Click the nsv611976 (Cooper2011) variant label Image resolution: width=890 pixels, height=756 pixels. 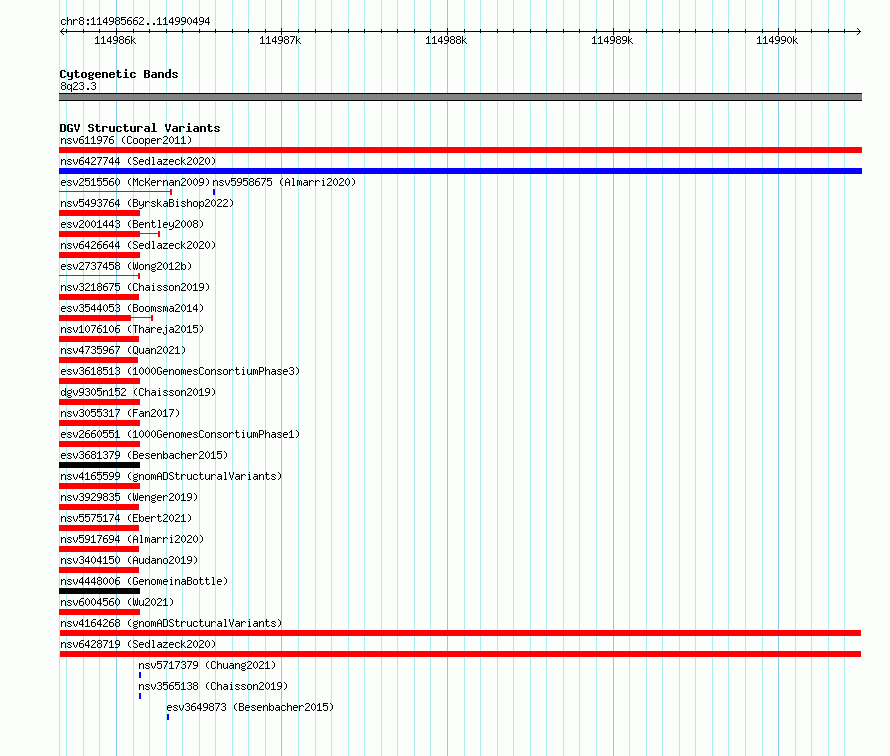click(126, 140)
